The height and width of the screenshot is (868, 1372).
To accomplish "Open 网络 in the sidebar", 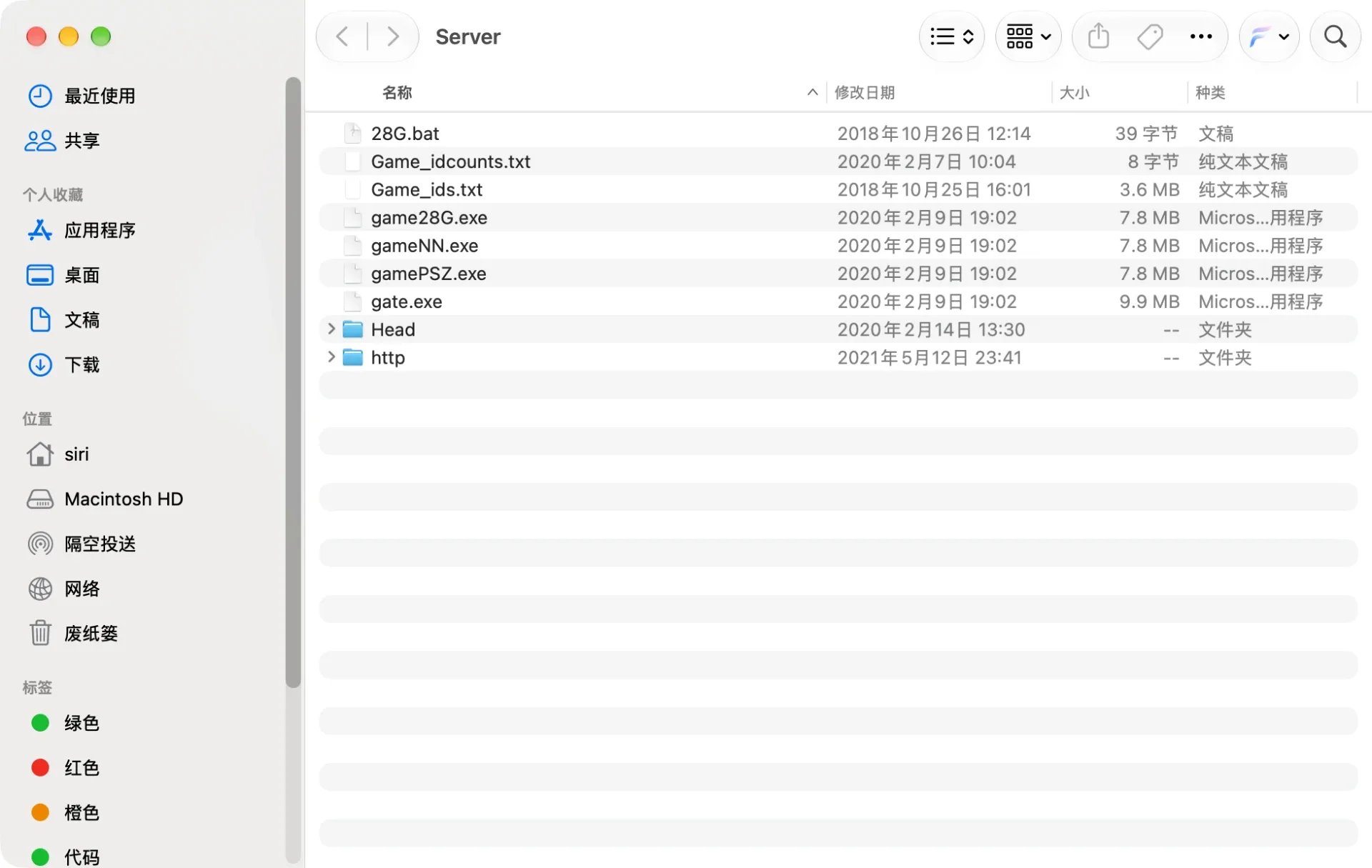I will click(x=63, y=589).
